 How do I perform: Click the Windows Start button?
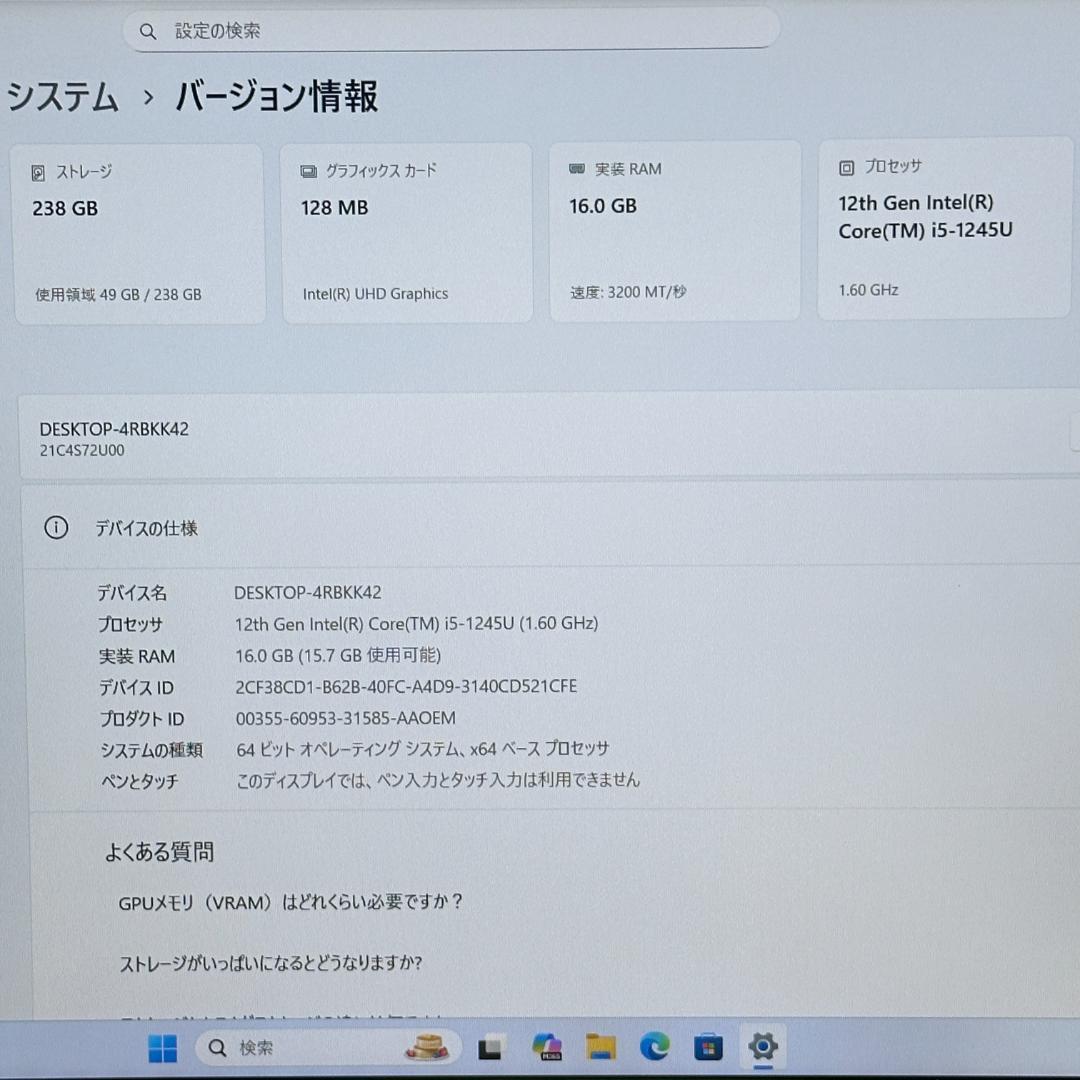tap(163, 1048)
